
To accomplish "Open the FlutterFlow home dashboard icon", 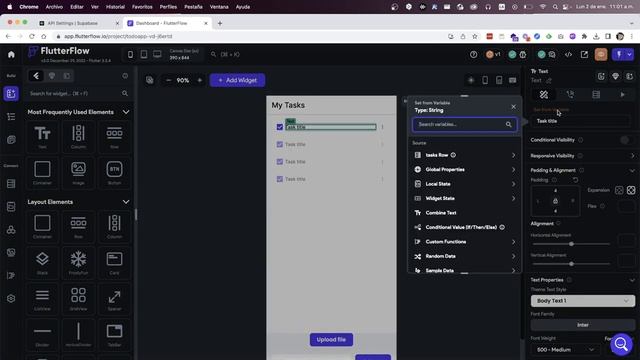I will [11, 54].
